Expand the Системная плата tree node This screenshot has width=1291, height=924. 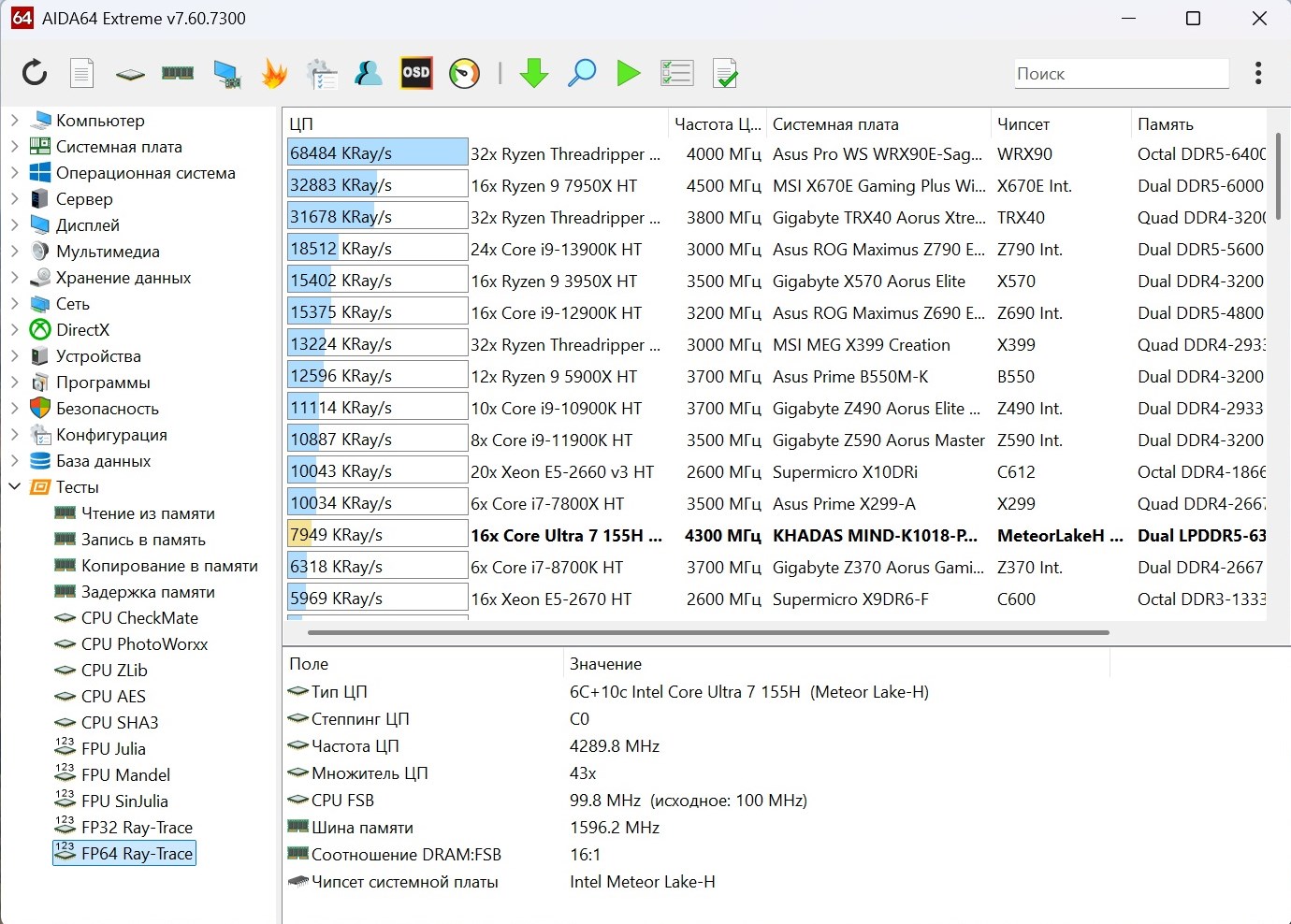point(14,147)
